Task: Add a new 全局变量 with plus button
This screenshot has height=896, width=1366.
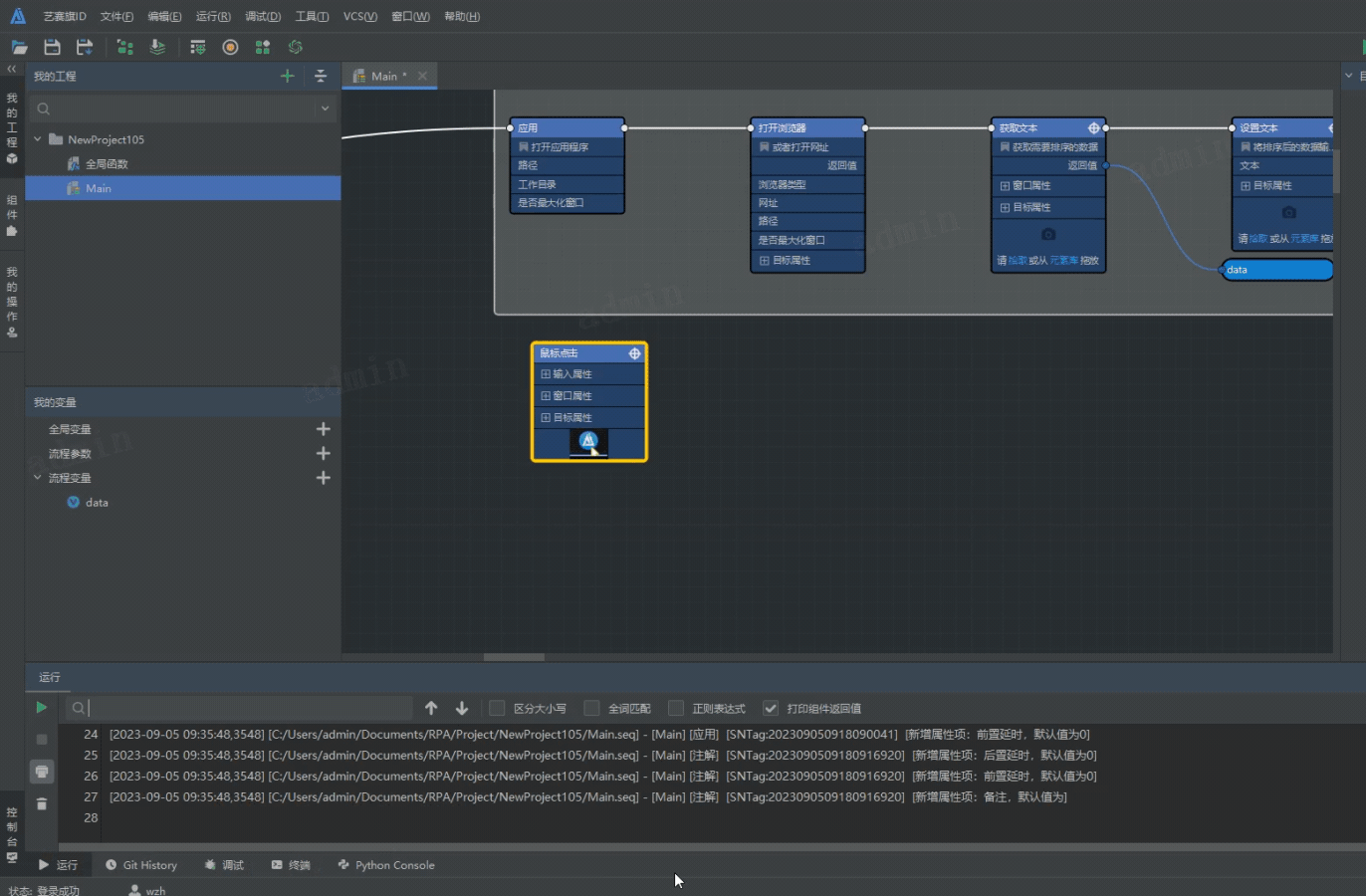Action: pyautogui.click(x=323, y=429)
